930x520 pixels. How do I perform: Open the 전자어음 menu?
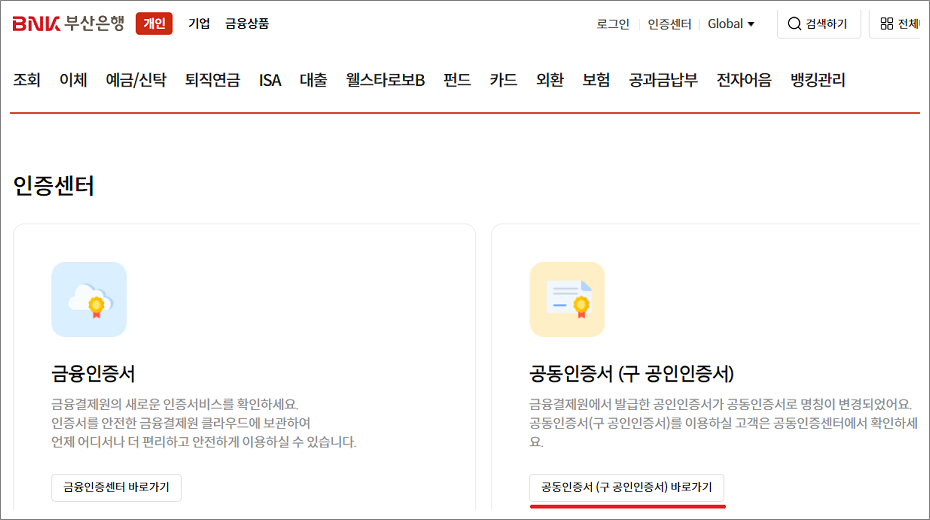click(744, 79)
